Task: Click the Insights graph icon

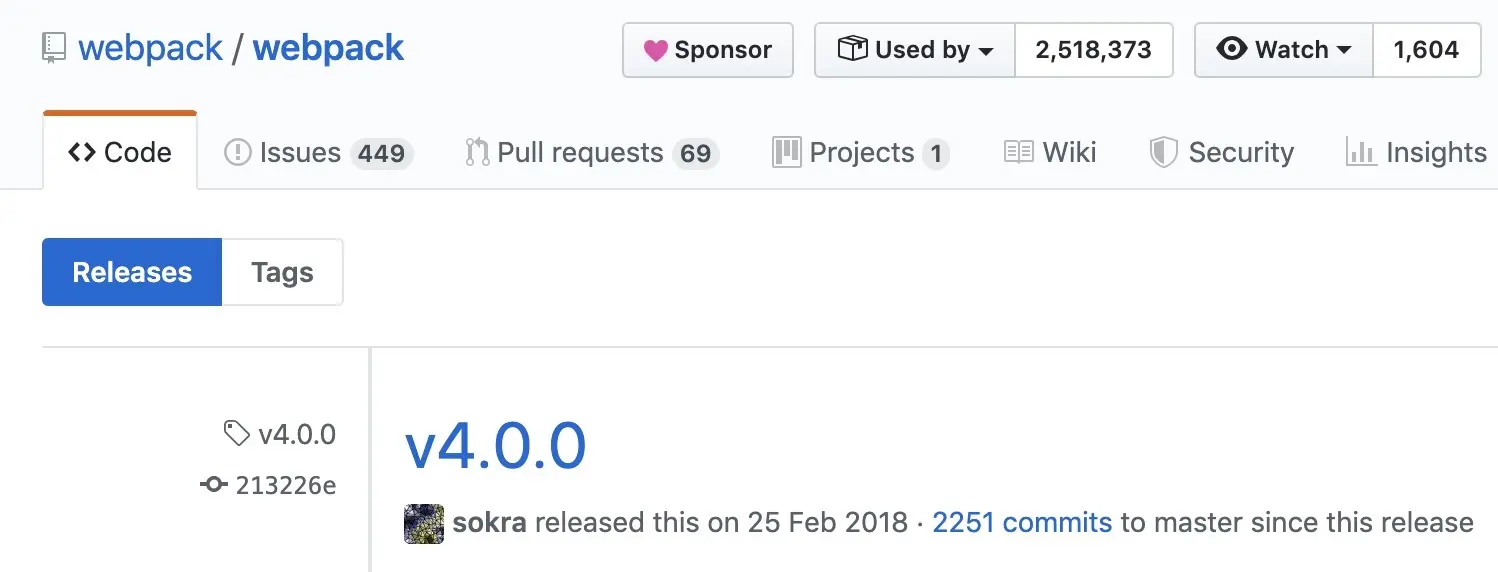Action: 1361,153
